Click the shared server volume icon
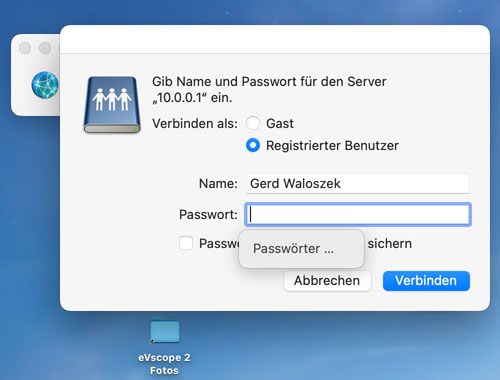Viewport: 500px width, 380px height. (x=112, y=105)
